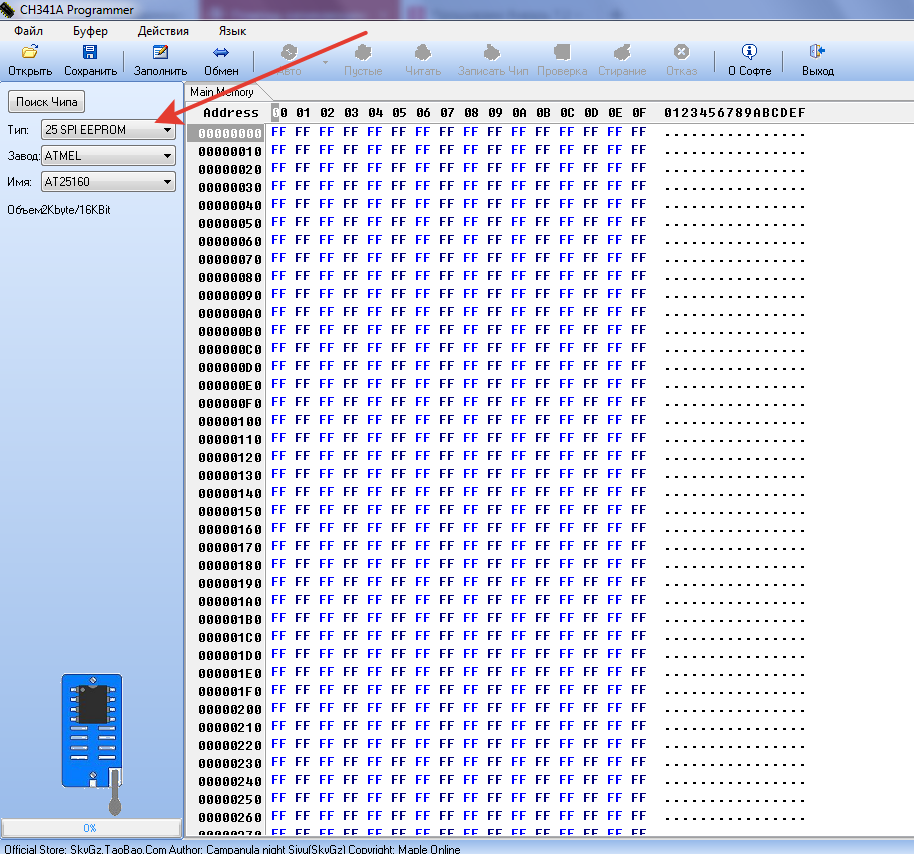Screen dimensions: 914x854
Task: Select address row 00000010
Action: coord(230,152)
